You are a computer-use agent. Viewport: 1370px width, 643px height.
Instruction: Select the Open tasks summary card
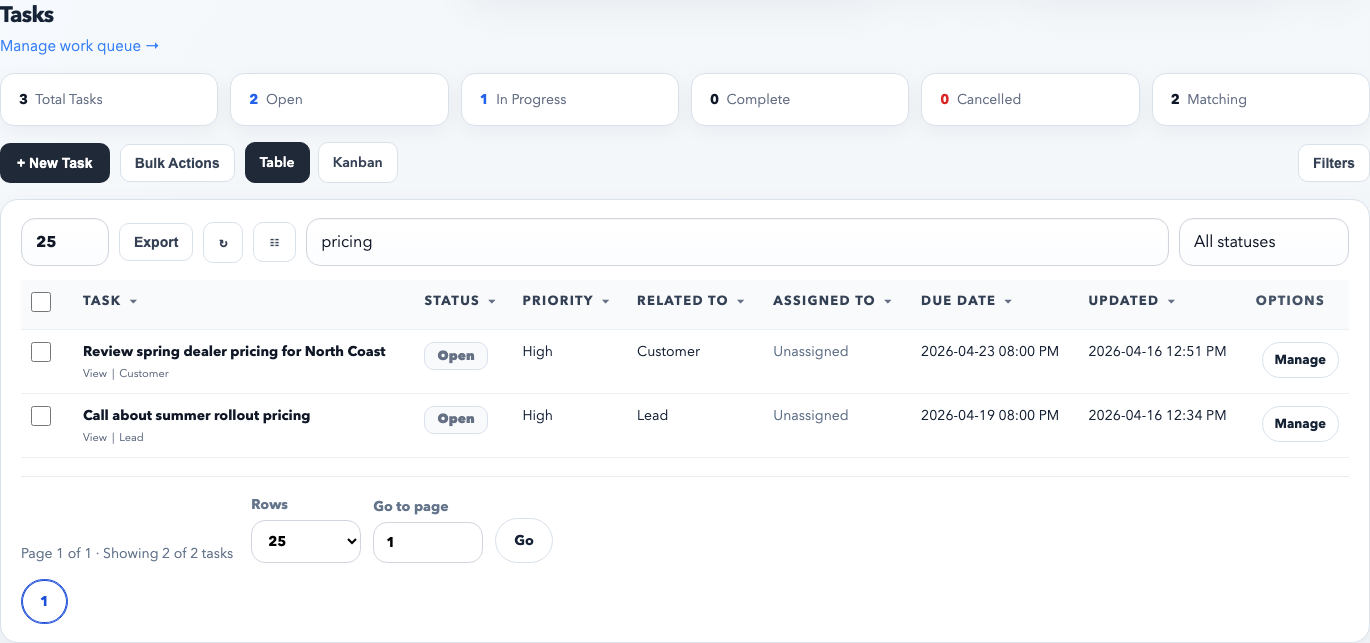[x=339, y=99]
